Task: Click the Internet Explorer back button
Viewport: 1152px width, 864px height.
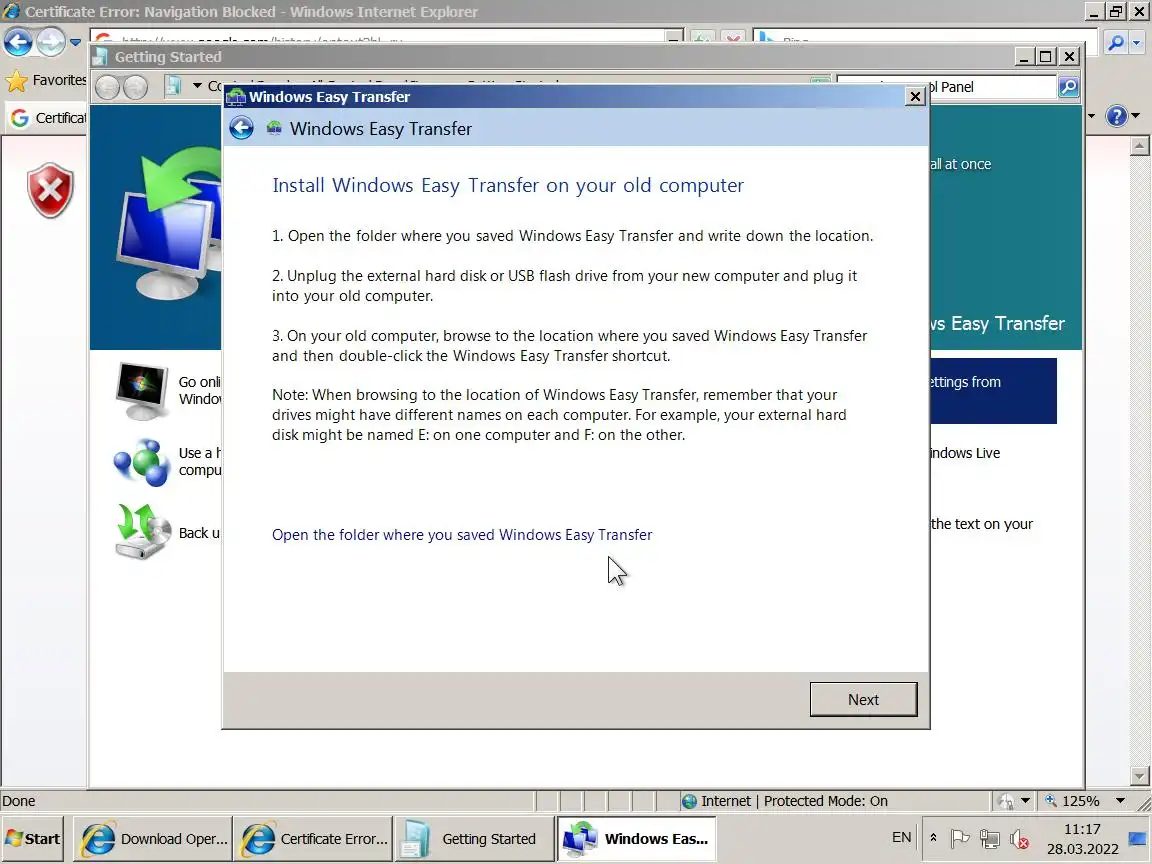Action: [x=18, y=42]
